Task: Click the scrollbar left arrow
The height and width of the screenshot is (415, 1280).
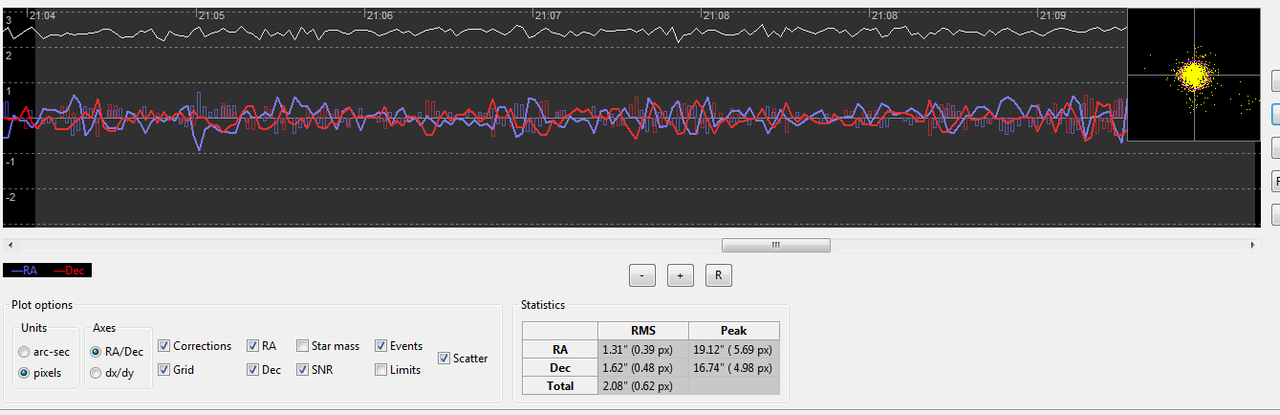Action: pos(9,244)
